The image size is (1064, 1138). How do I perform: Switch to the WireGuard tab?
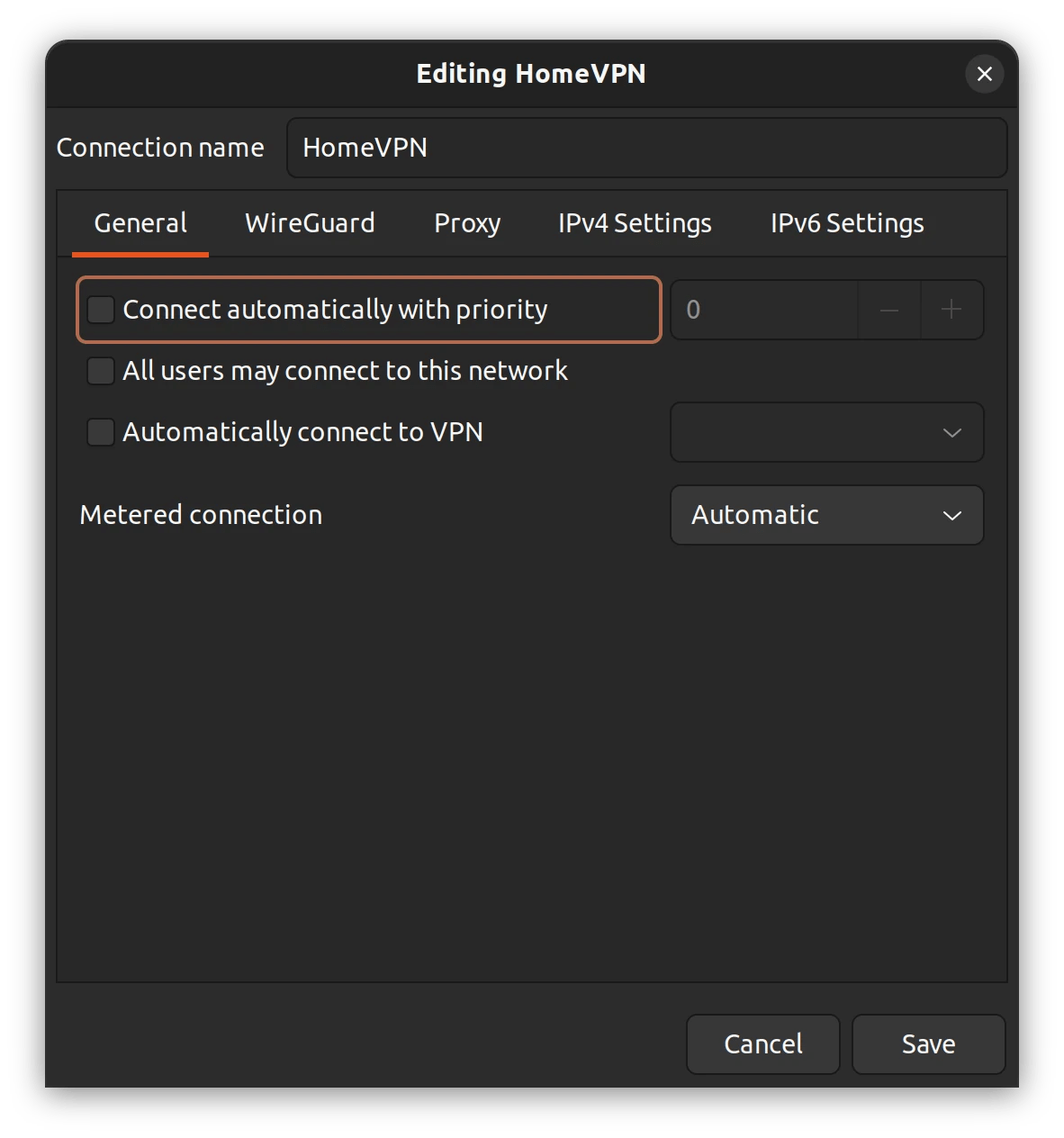310,223
